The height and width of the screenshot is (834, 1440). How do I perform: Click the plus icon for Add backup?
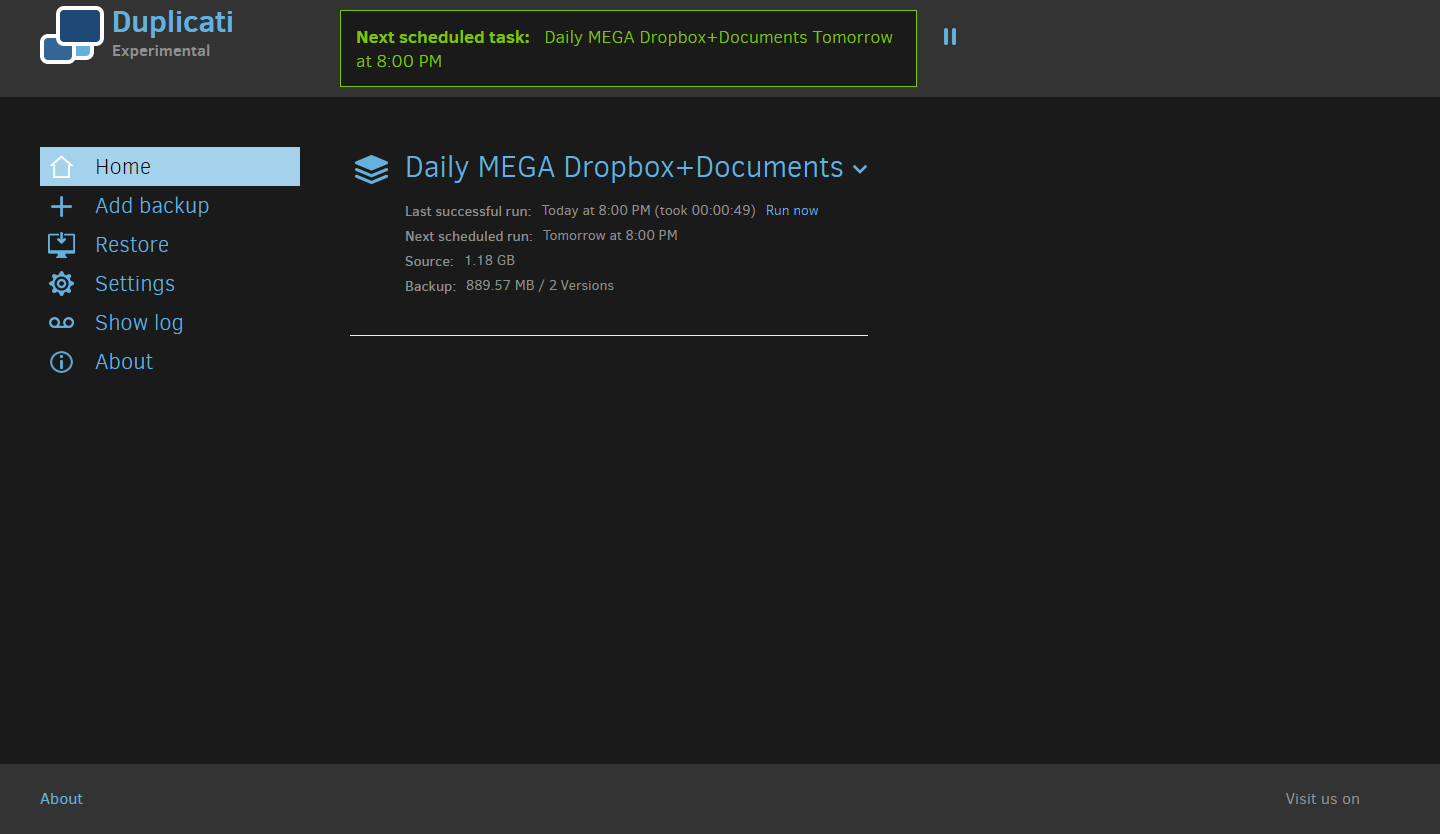[x=61, y=206]
